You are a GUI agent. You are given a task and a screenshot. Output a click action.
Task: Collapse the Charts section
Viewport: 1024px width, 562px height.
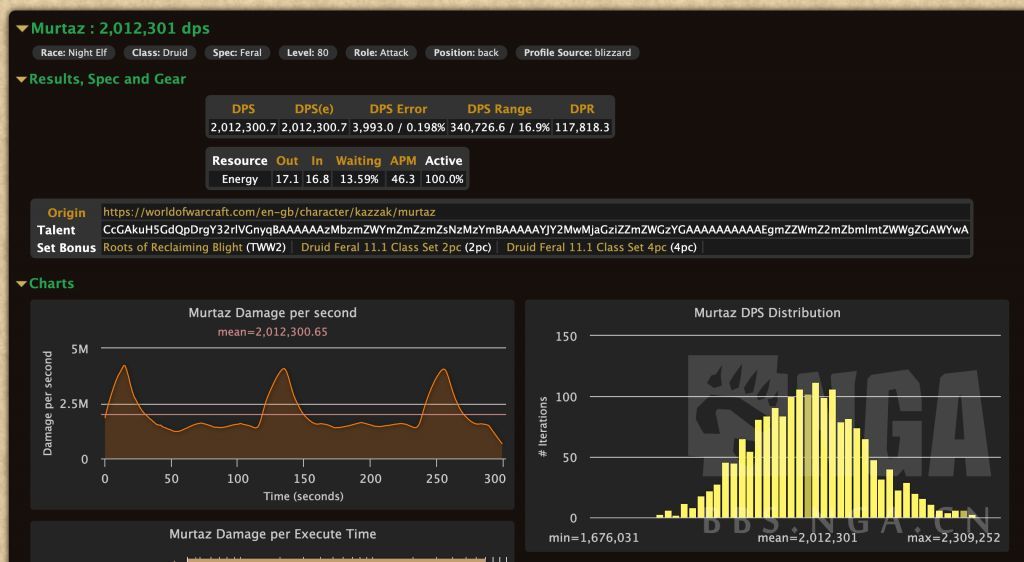(22, 284)
